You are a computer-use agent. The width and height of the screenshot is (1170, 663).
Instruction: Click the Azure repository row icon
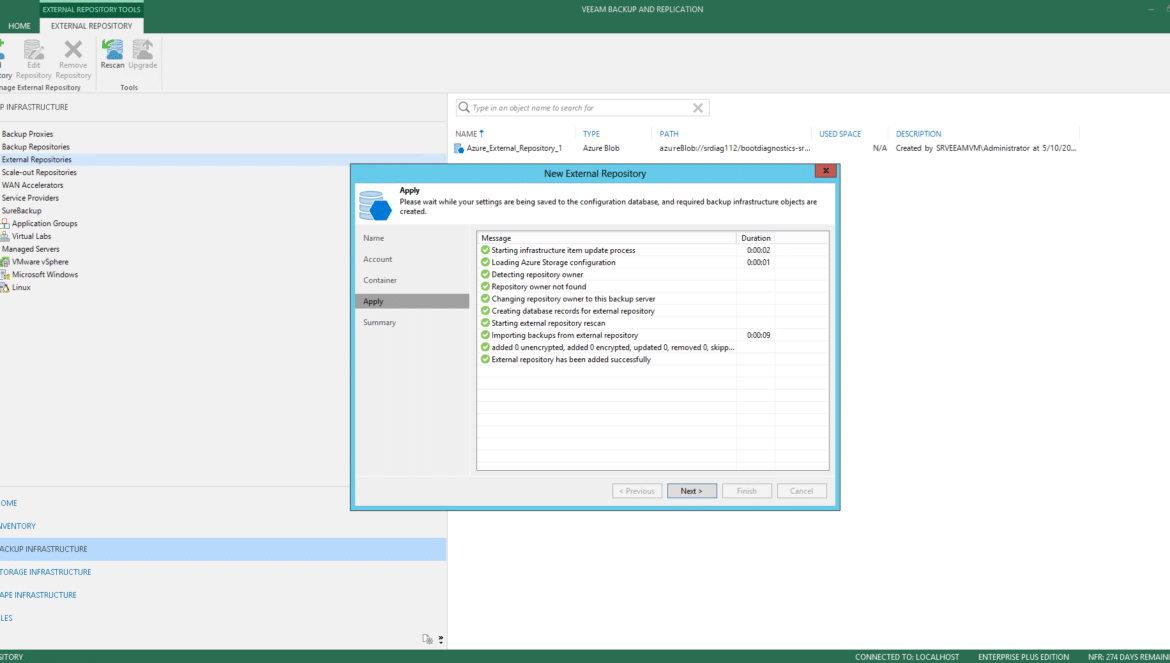click(x=459, y=148)
